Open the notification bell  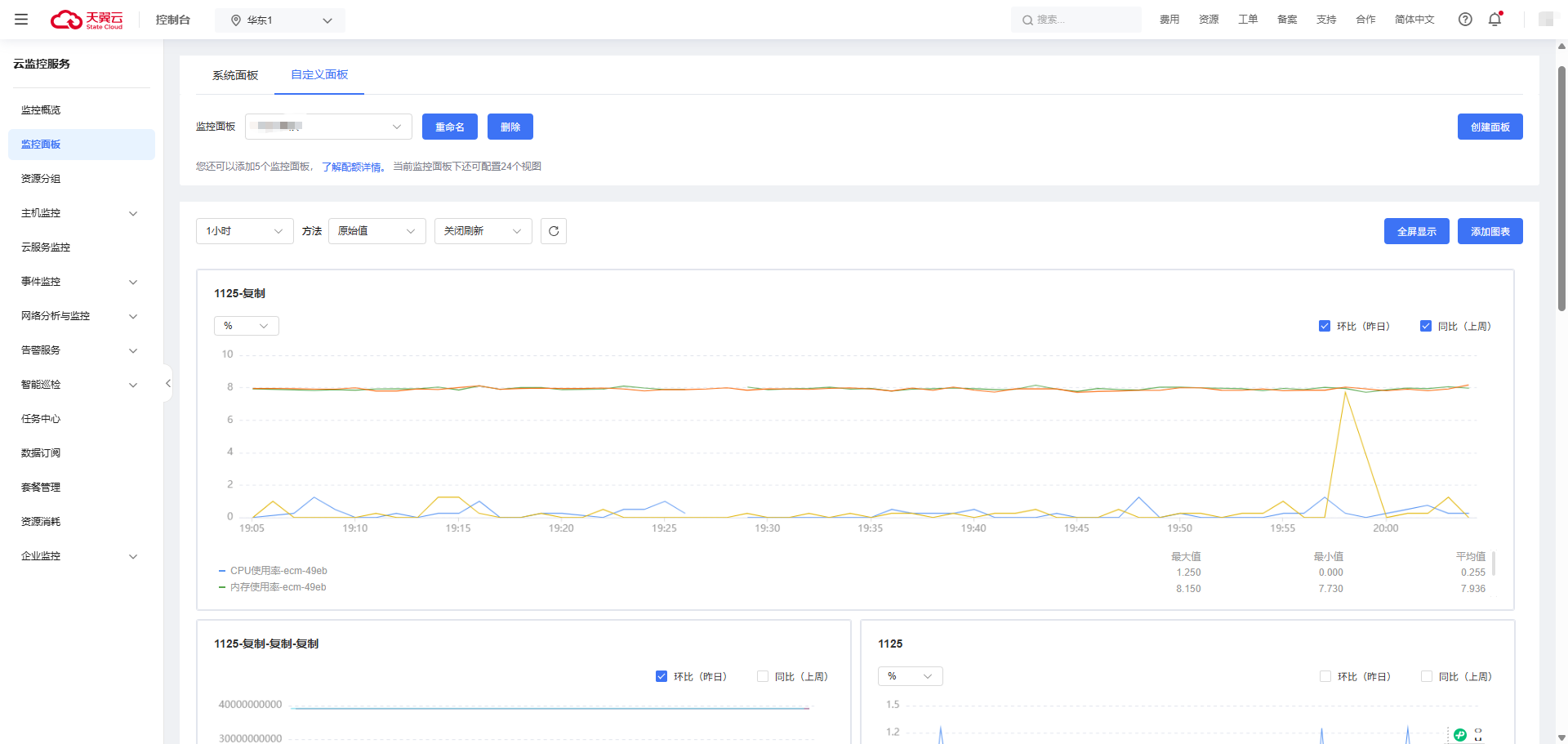pos(1494,20)
